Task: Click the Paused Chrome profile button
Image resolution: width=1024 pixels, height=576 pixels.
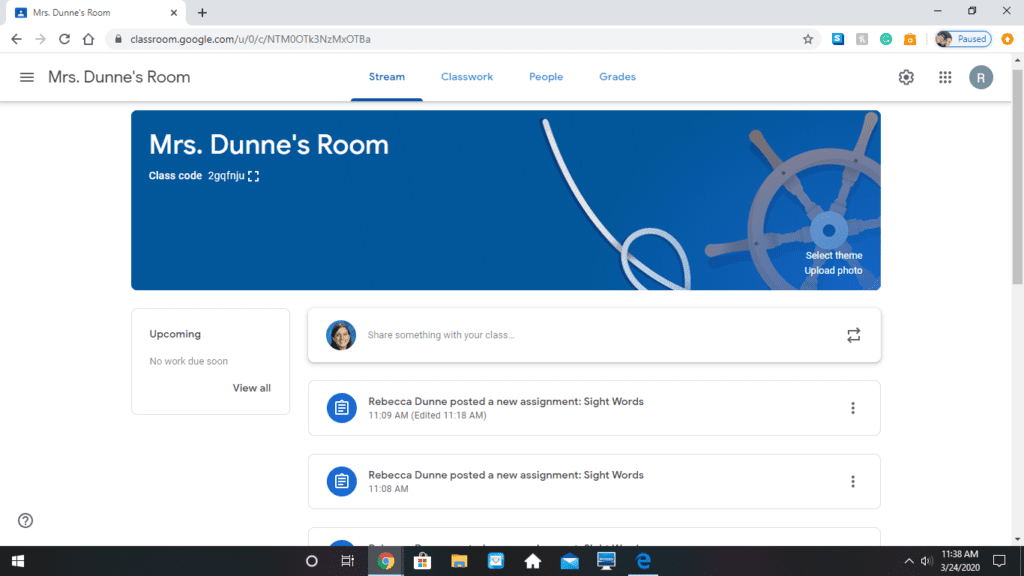Action: click(x=963, y=39)
